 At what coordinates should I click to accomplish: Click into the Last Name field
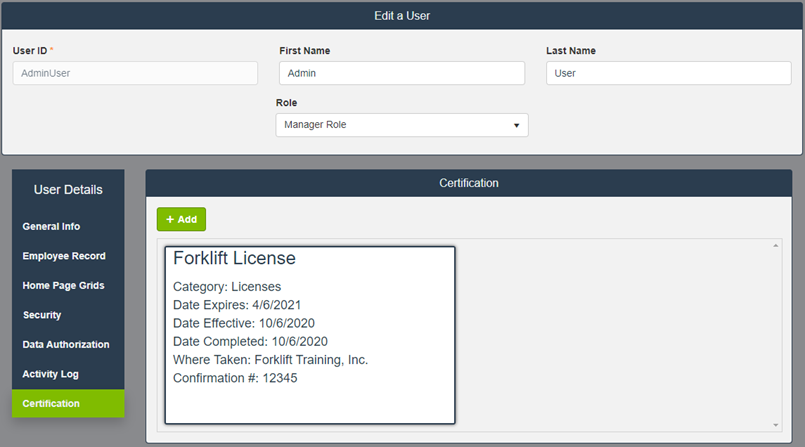[668, 73]
